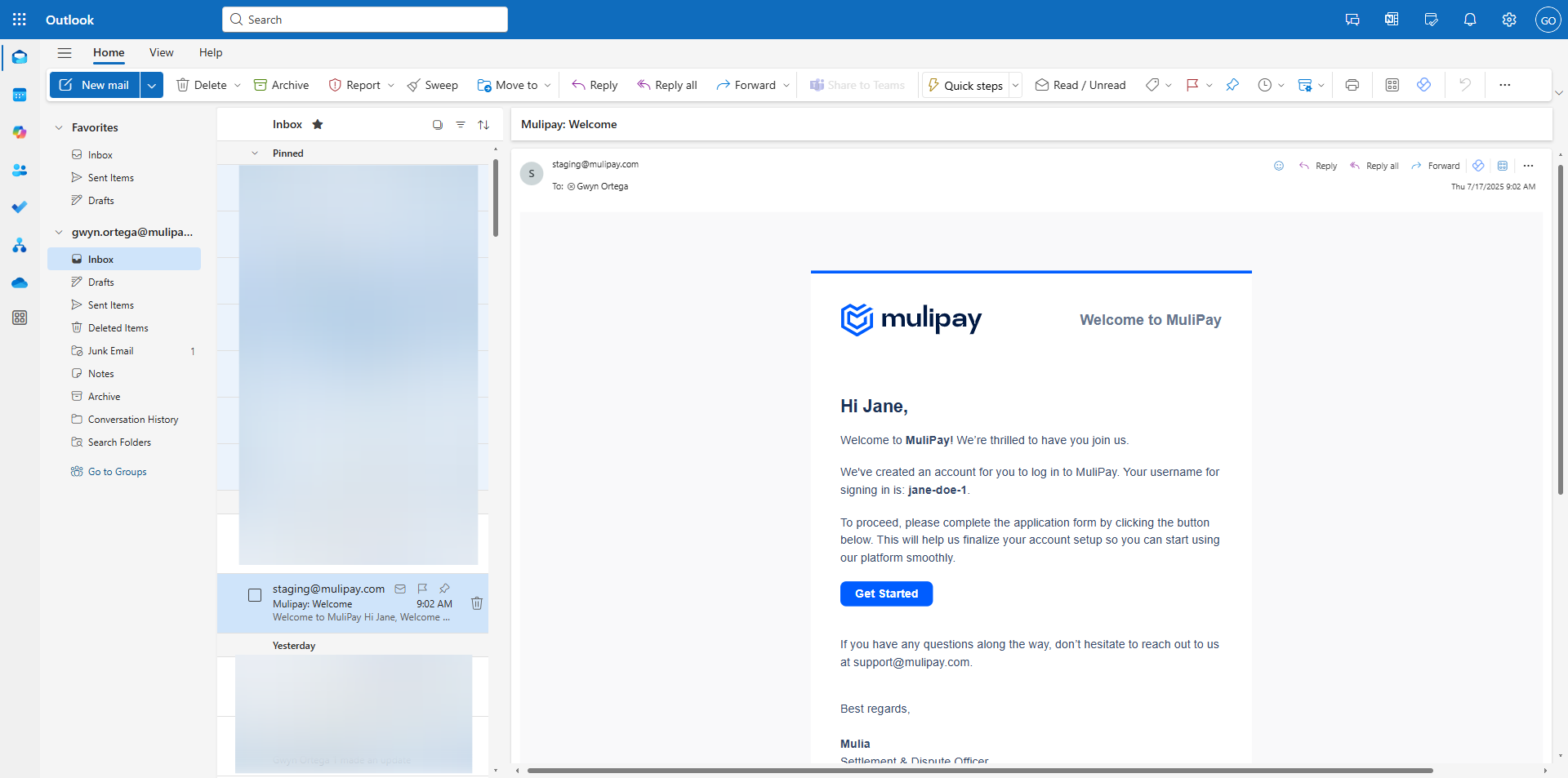The image size is (1568, 778).
Task: Click the Search input field
Action: [365, 20]
